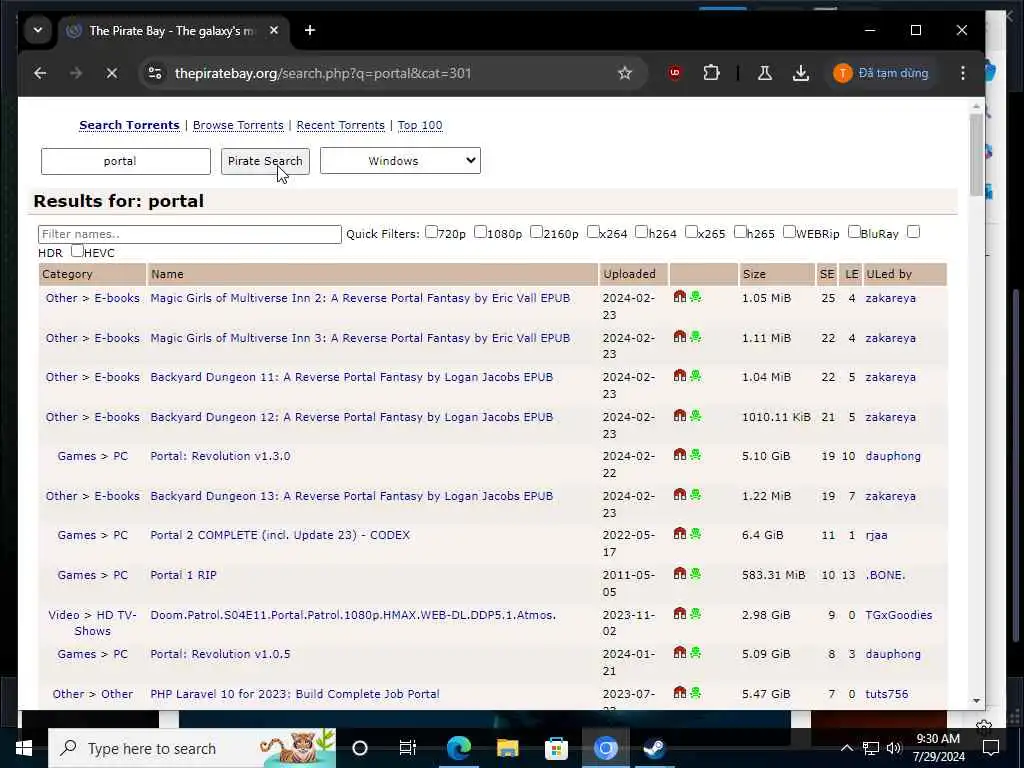The height and width of the screenshot is (768, 1024).
Task: Tick the h264 filter checkbox
Action: 641,232
